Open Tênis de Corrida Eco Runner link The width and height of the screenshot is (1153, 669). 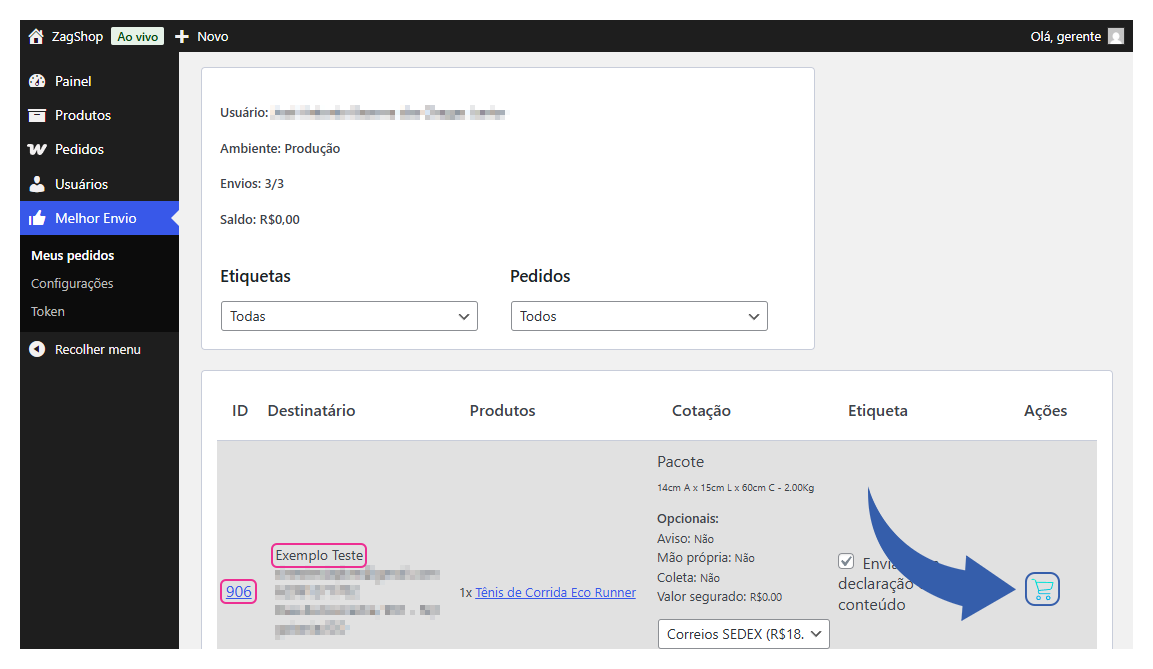[x=555, y=593]
